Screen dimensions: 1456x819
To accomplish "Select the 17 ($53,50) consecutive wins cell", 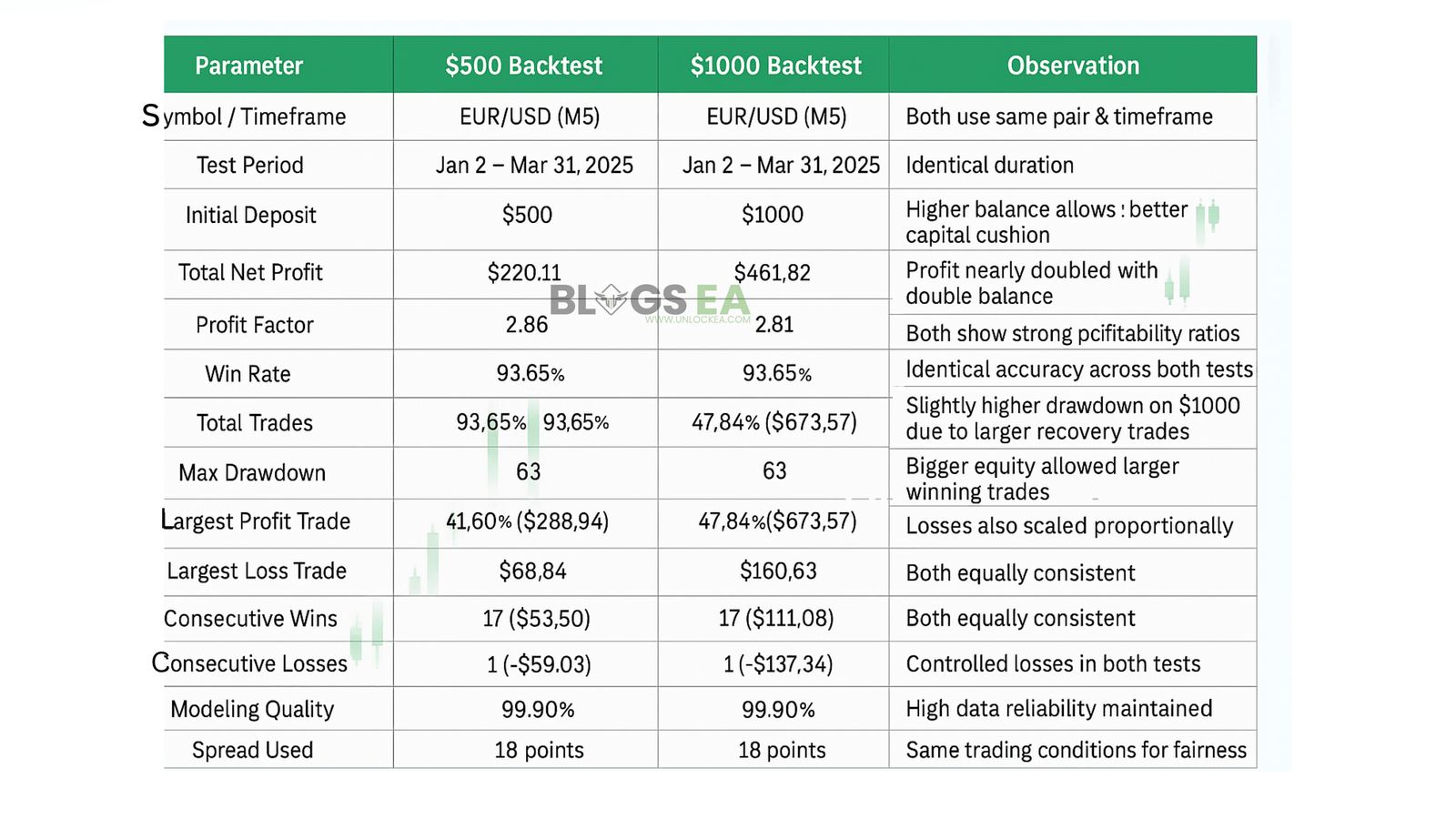I will point(536,619).
